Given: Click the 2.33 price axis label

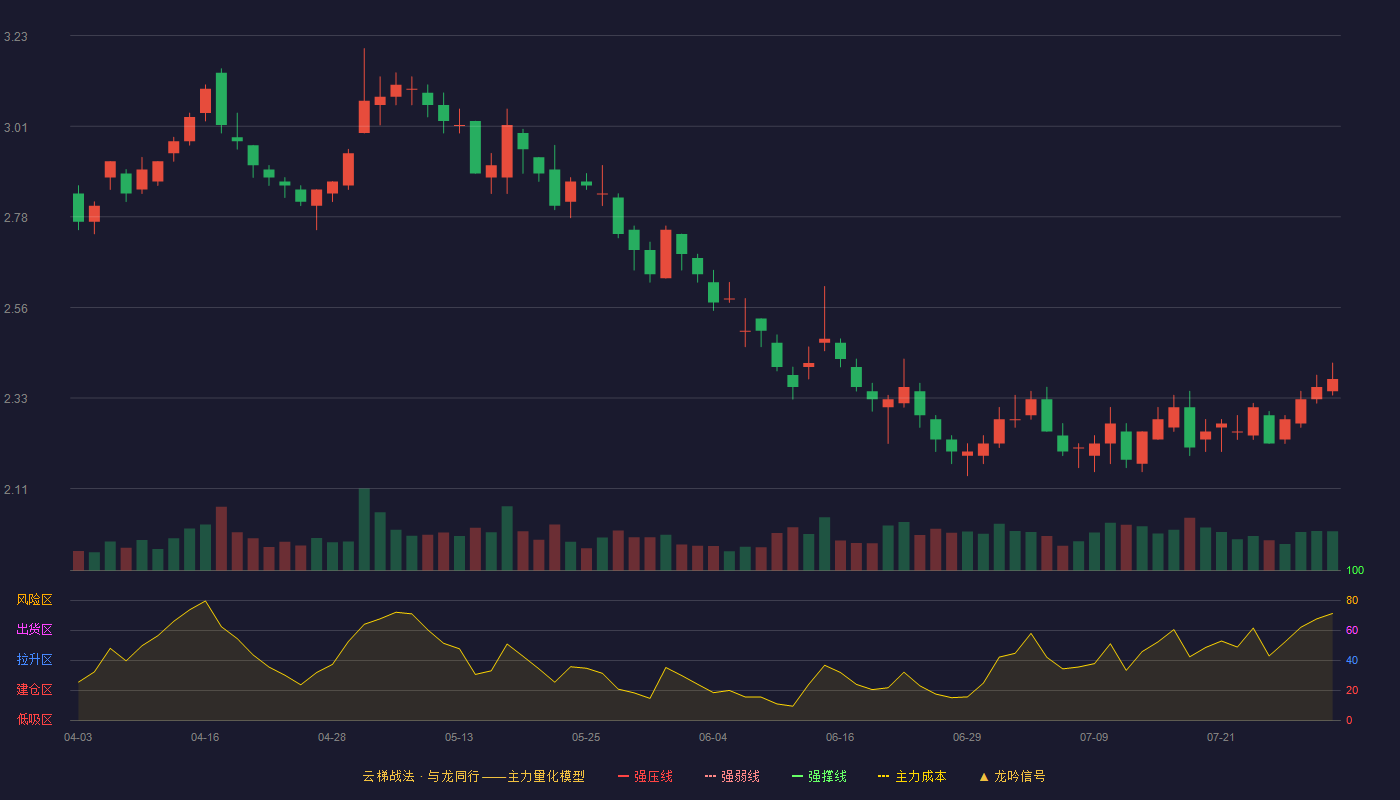Looking at the screenshot, I should pos(15,399).
